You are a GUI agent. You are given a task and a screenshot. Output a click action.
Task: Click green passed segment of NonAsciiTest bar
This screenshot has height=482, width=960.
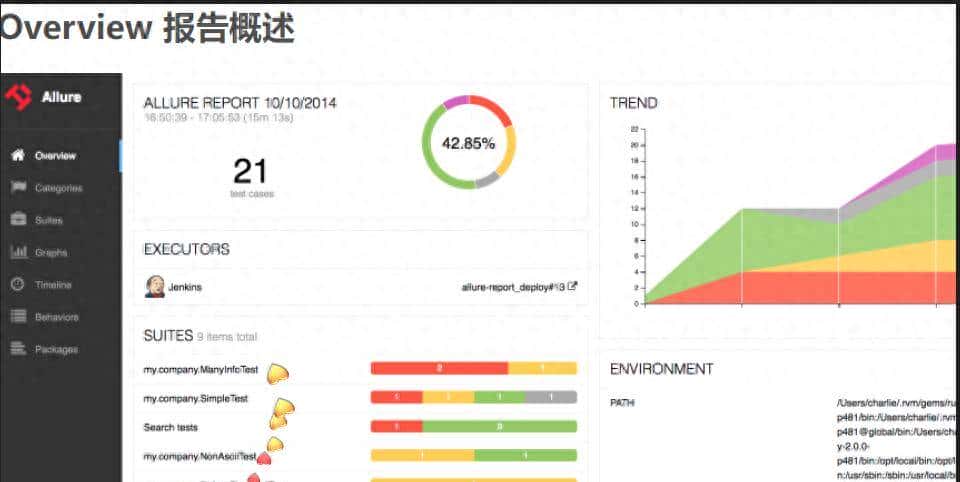[x=525, y=455]
